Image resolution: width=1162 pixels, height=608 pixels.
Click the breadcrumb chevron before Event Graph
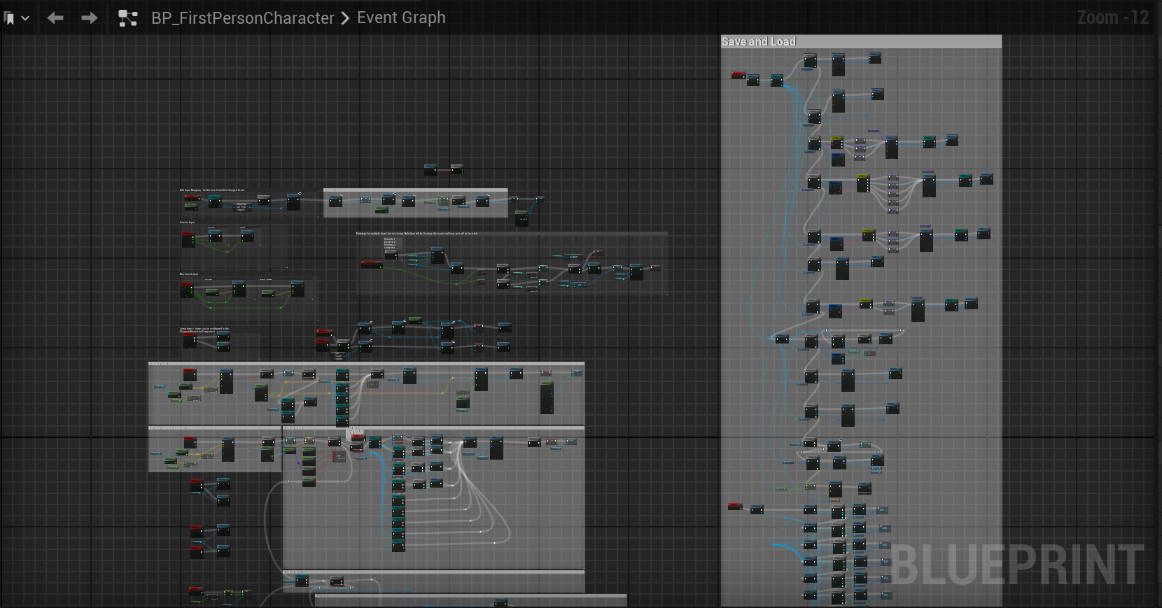(346, 18)
